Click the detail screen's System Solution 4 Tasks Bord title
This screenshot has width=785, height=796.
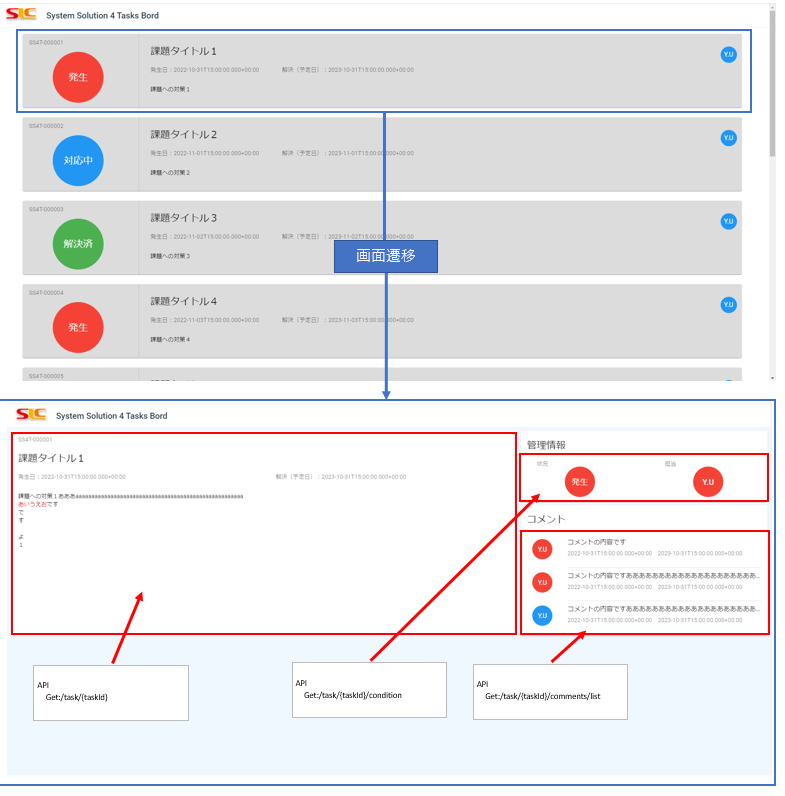tap(112, 416)
